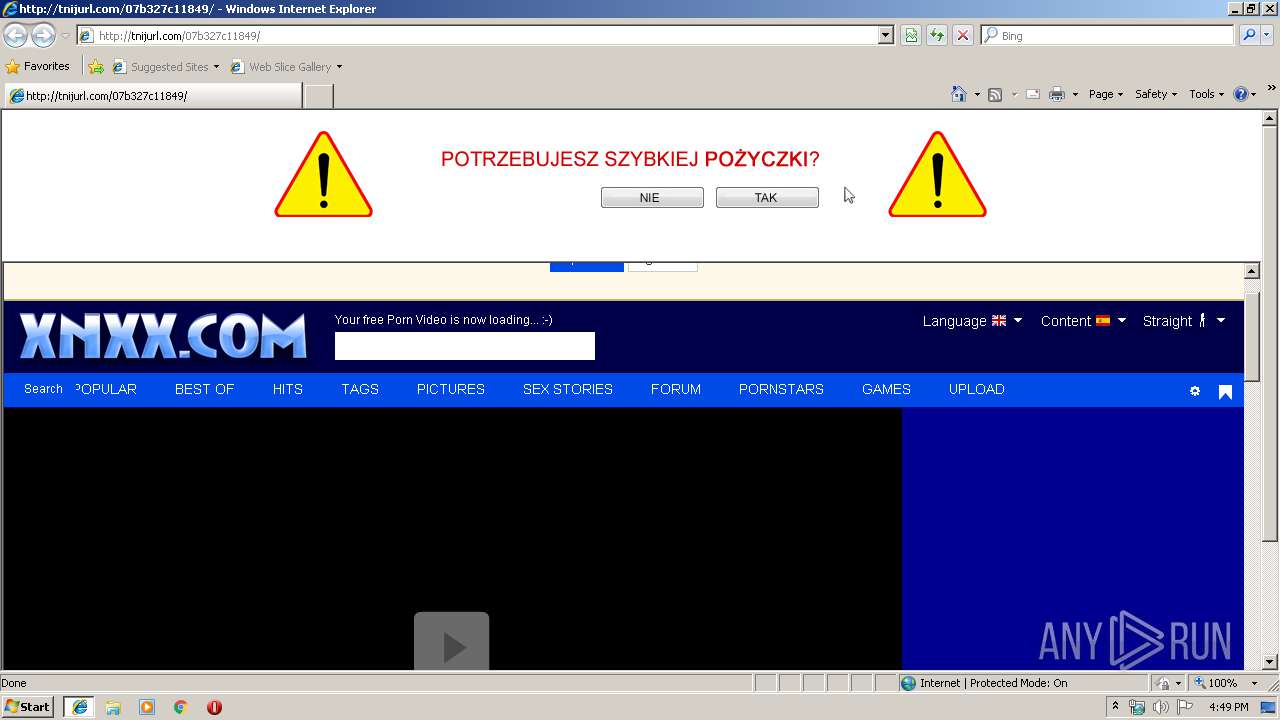Screen dimensions: 1280x720
Task: Expand the address bar history dropdown
Action: pos(885,35)
